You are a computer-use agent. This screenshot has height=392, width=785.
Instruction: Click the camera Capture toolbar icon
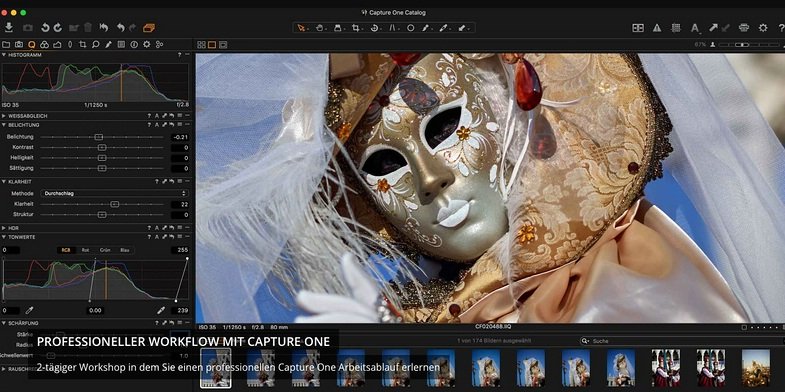tap(28, 28)
